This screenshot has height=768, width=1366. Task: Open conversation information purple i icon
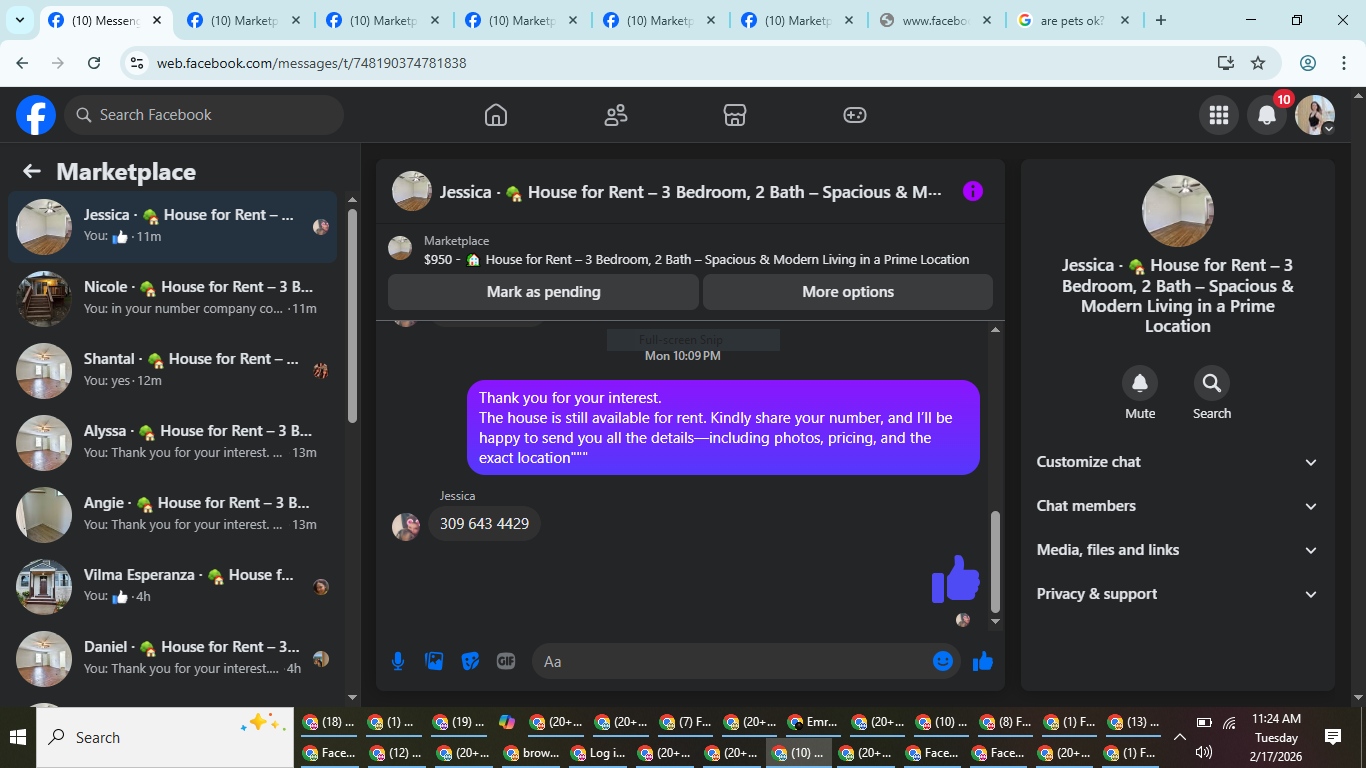point(973,191)
